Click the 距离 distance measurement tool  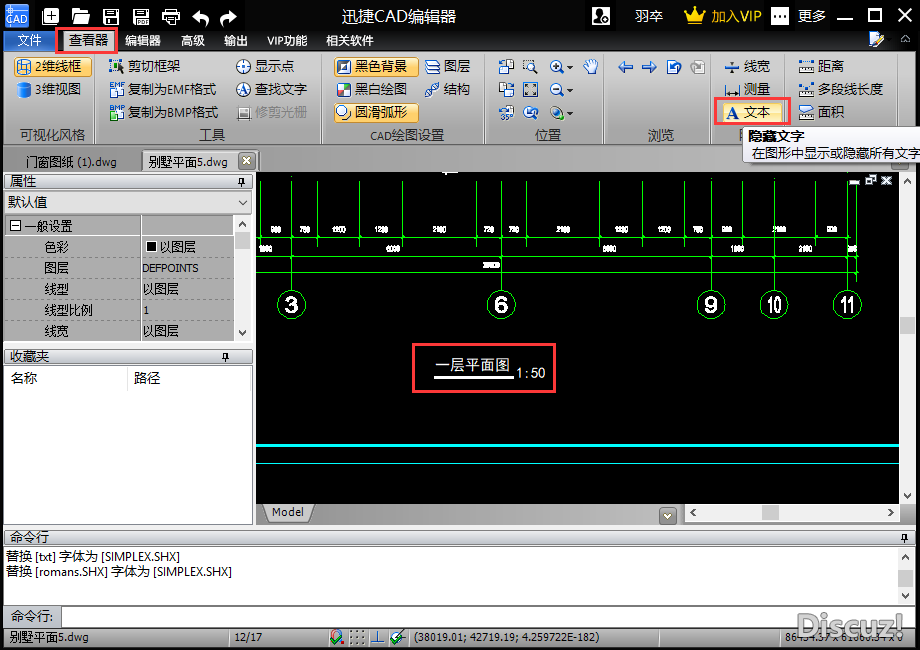coord(821,66)
